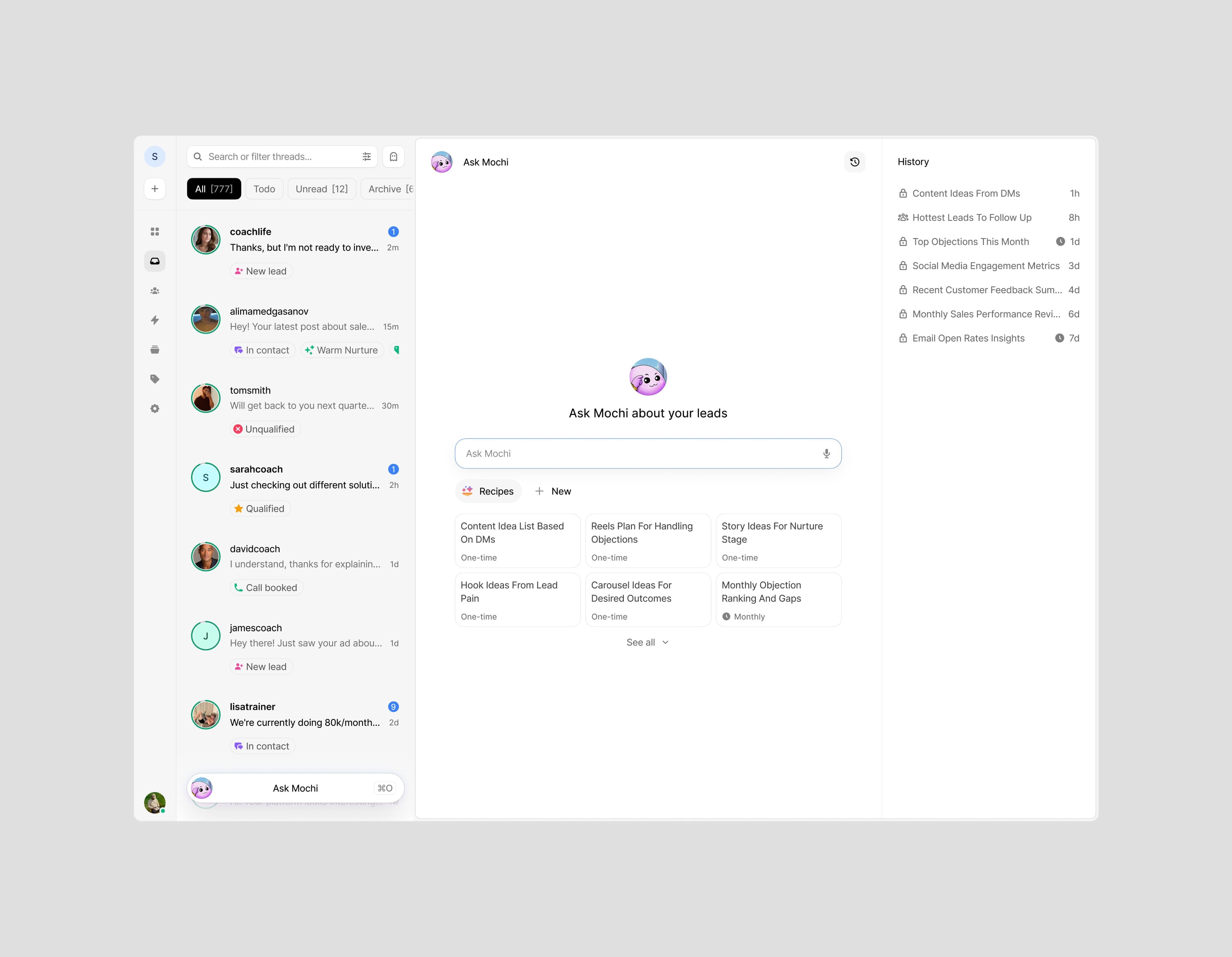This screenshot has width=1232, height=957.
Task: Open Hottest Leads To Follow Up history item
Action: [988, 218]
